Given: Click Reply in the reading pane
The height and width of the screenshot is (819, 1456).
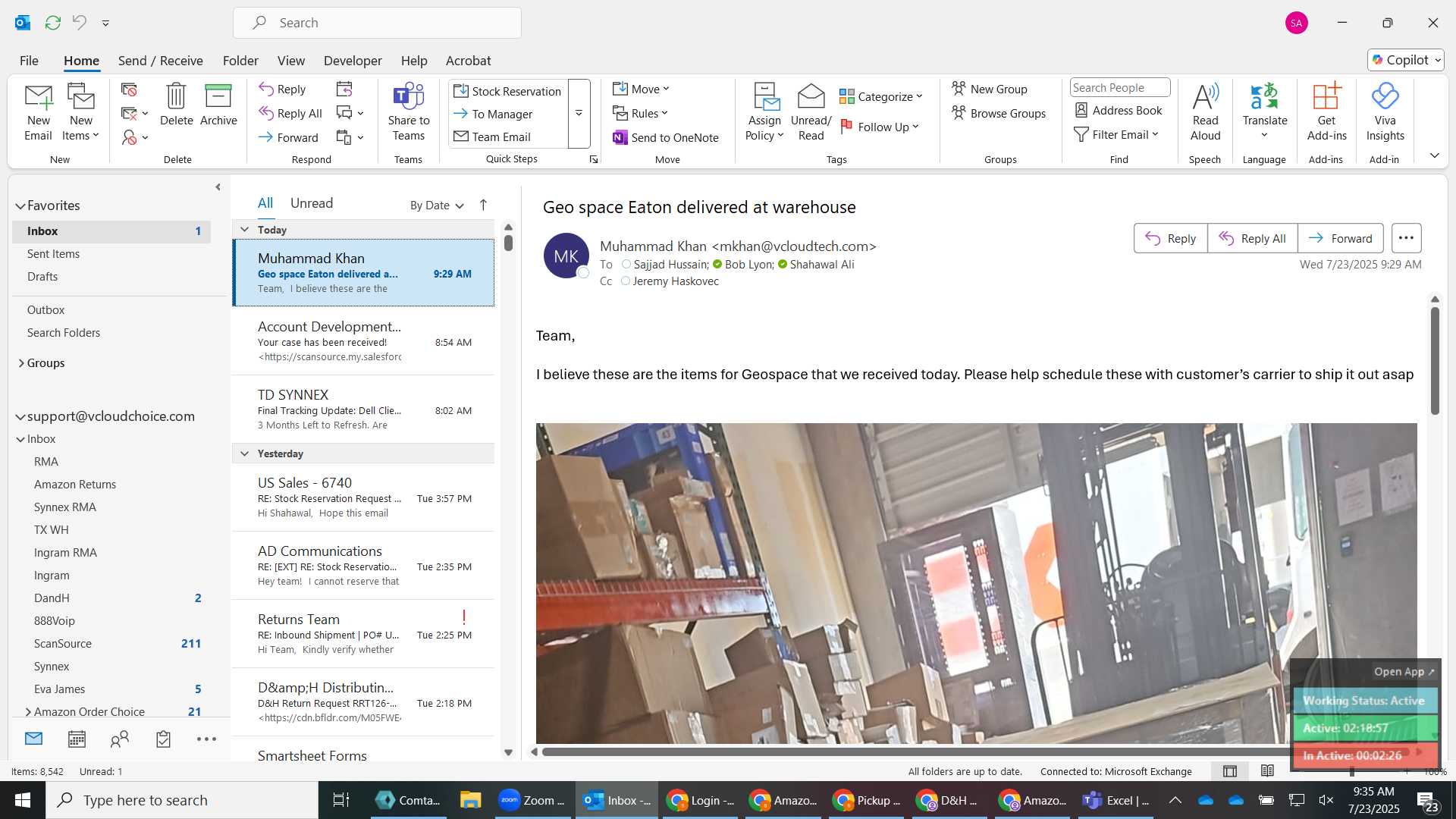Looking at the screenshot, I should click(1170, 238).
